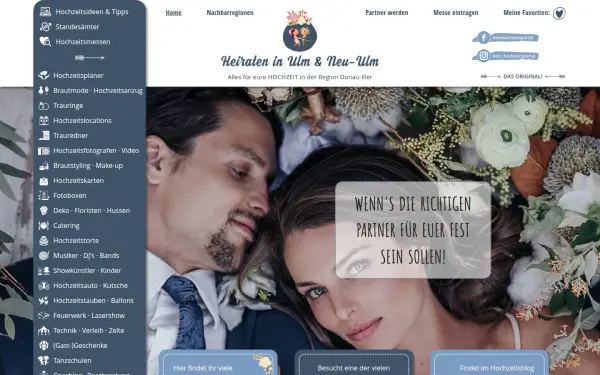Select Hochzeitslocations category
The image size is (600, 375).
pyautogui.click(x=82, y=121)
